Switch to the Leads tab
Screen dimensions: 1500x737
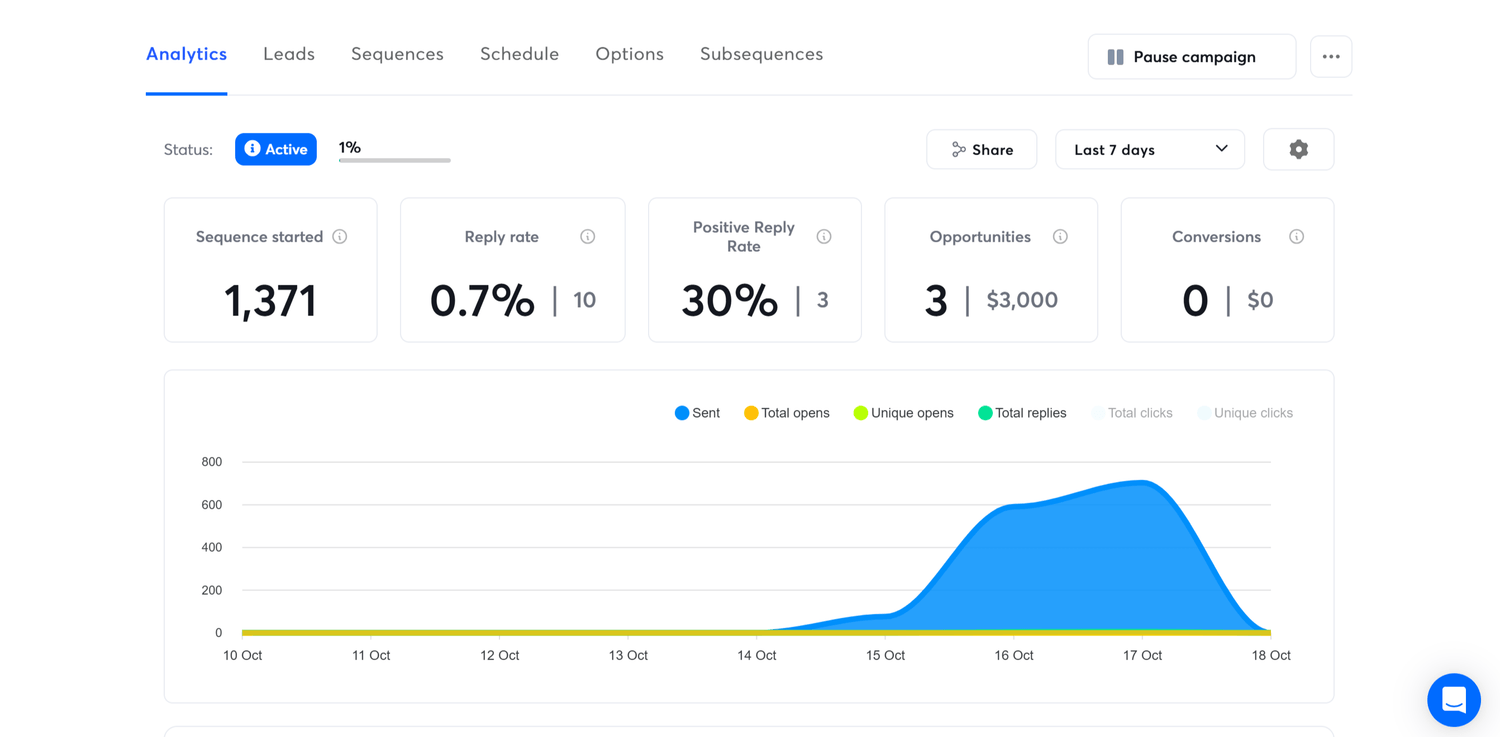click(289, 54)
